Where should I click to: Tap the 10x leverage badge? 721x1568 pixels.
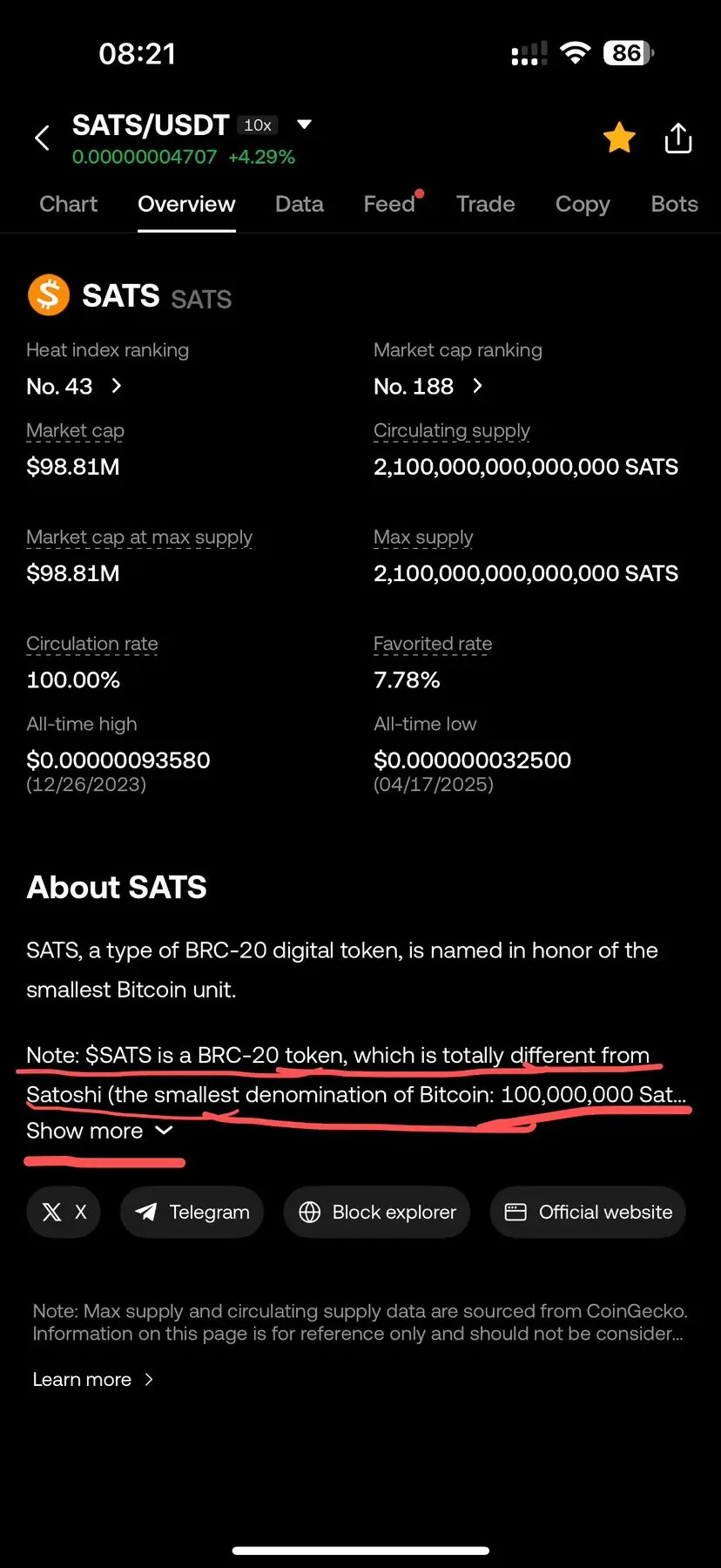tap(258, 125)
